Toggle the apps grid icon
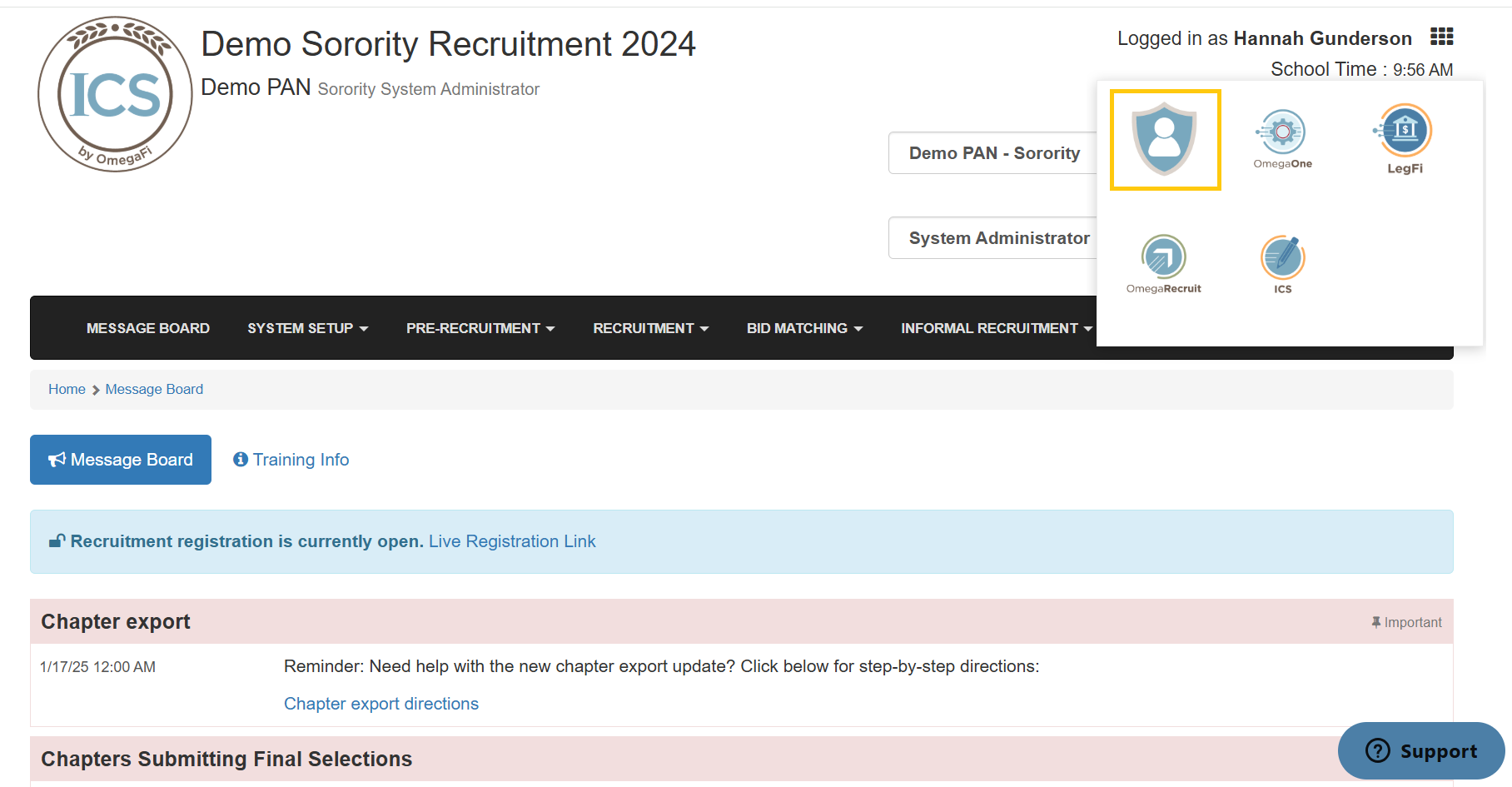This screenshot has height=787, width=1512. coord(1441,37)
